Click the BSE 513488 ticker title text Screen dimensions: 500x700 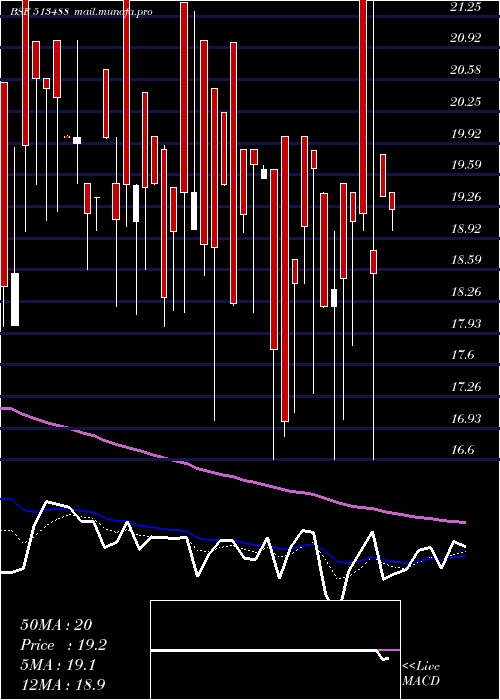(x=40, y=12)
